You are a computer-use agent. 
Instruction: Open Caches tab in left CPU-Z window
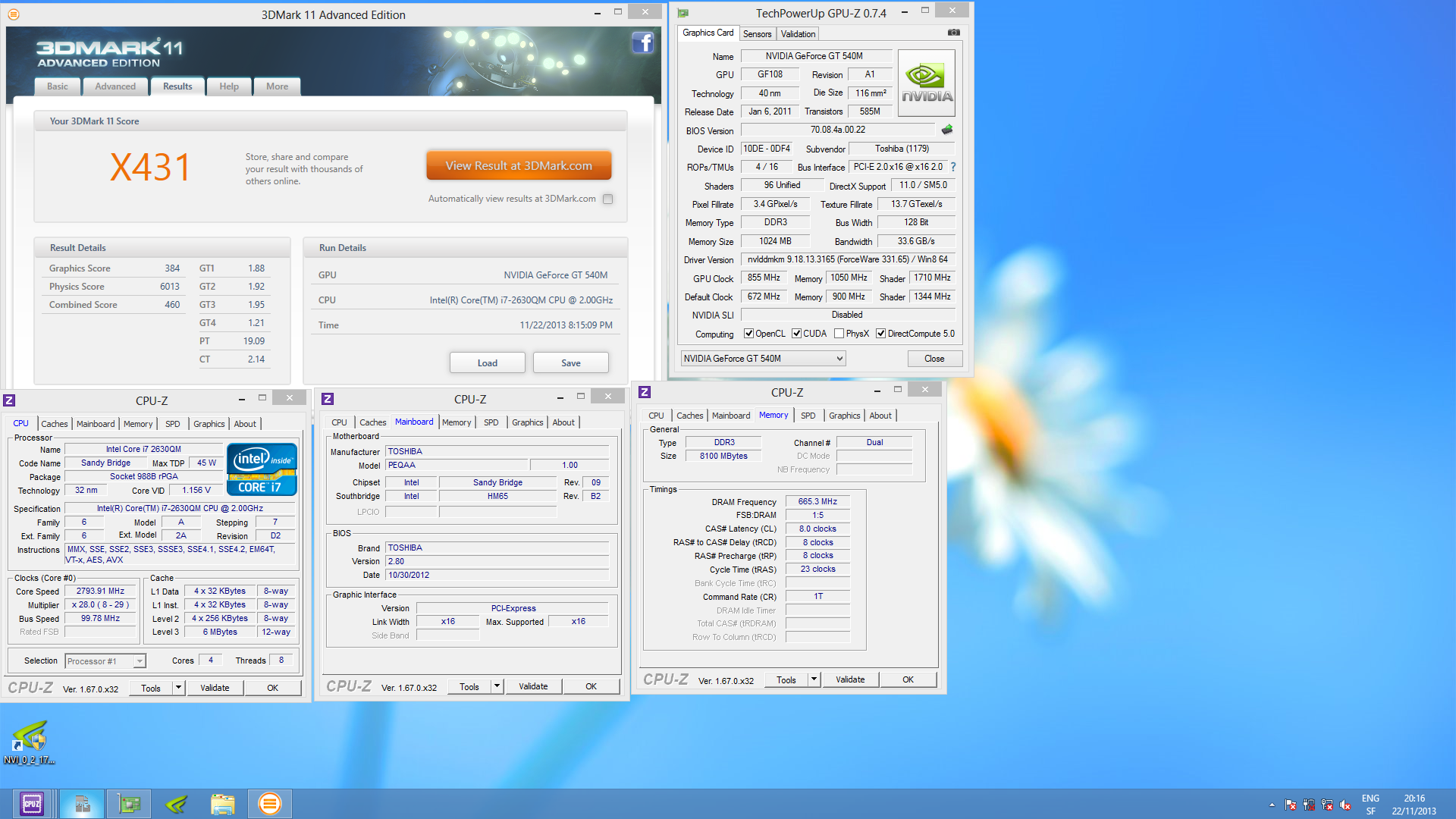(55, 424)
